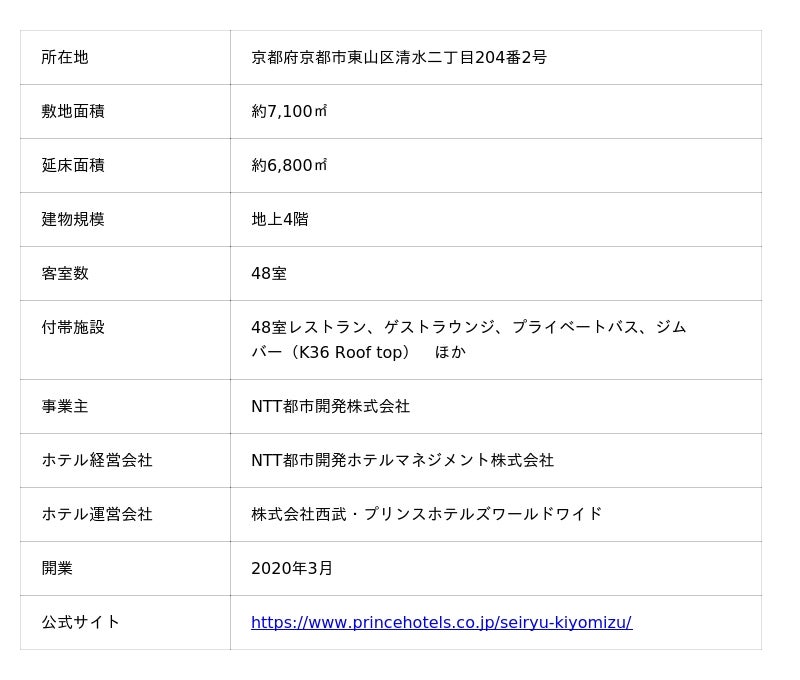Select 株式会社西武・プリンスホテルズワールドワイド text

(x=426, y=514)
